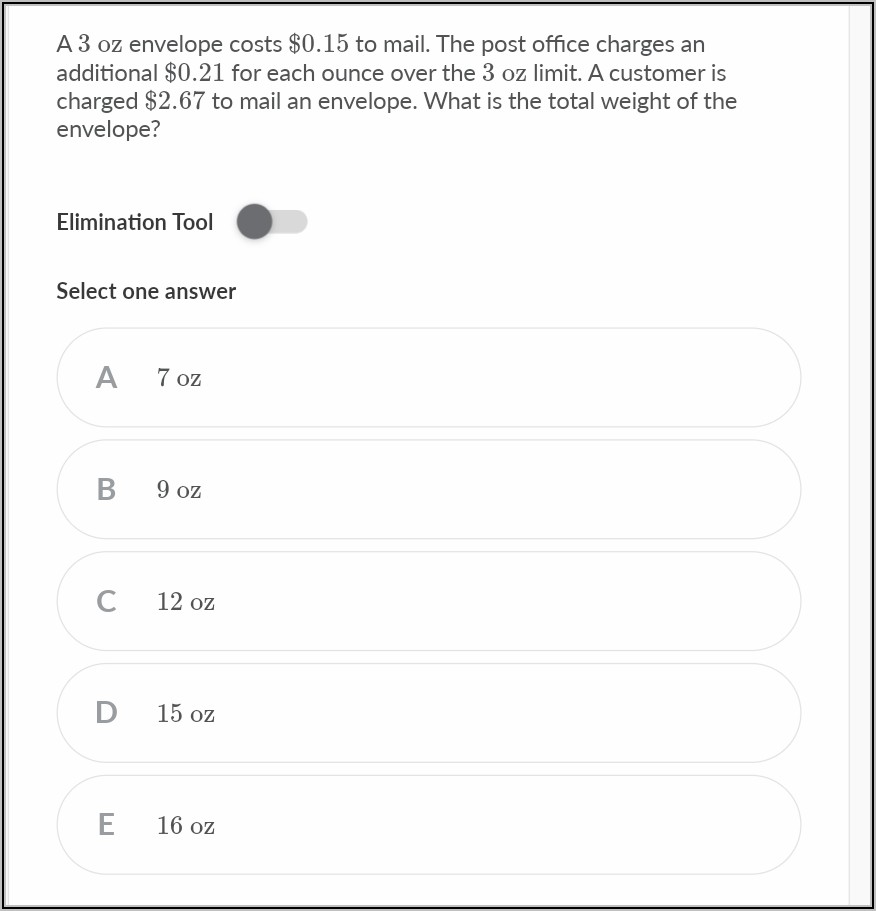Select answer option A
Screen dimensions: 876x911
point(428,378)
